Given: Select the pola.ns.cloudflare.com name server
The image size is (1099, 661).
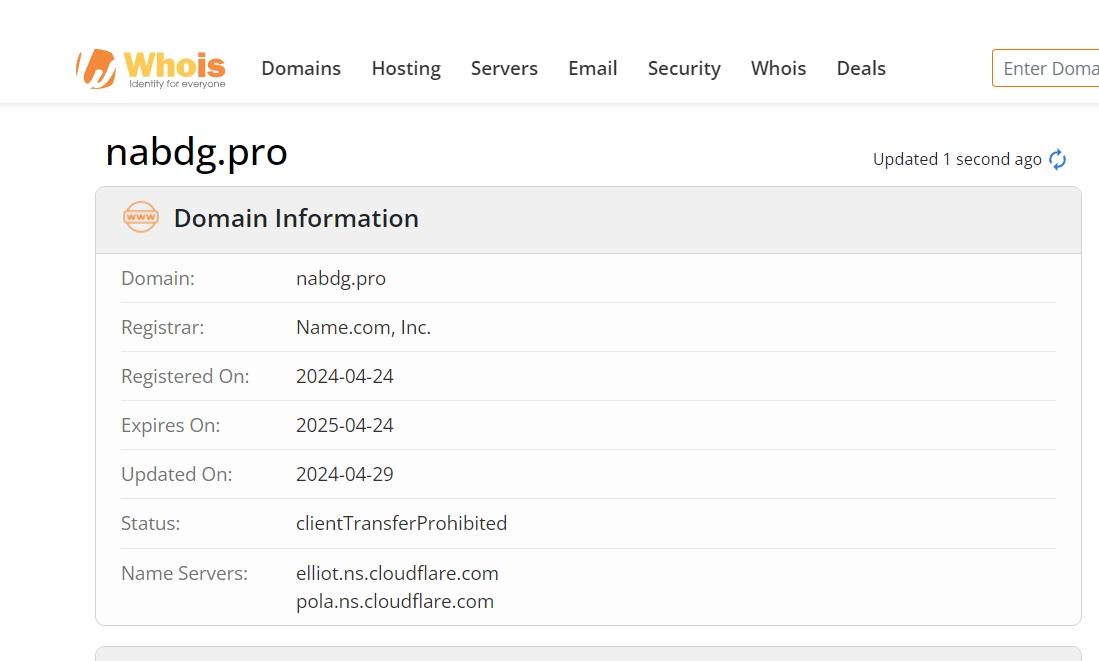Looking at the screenshot, I should [x=395, y=601].
